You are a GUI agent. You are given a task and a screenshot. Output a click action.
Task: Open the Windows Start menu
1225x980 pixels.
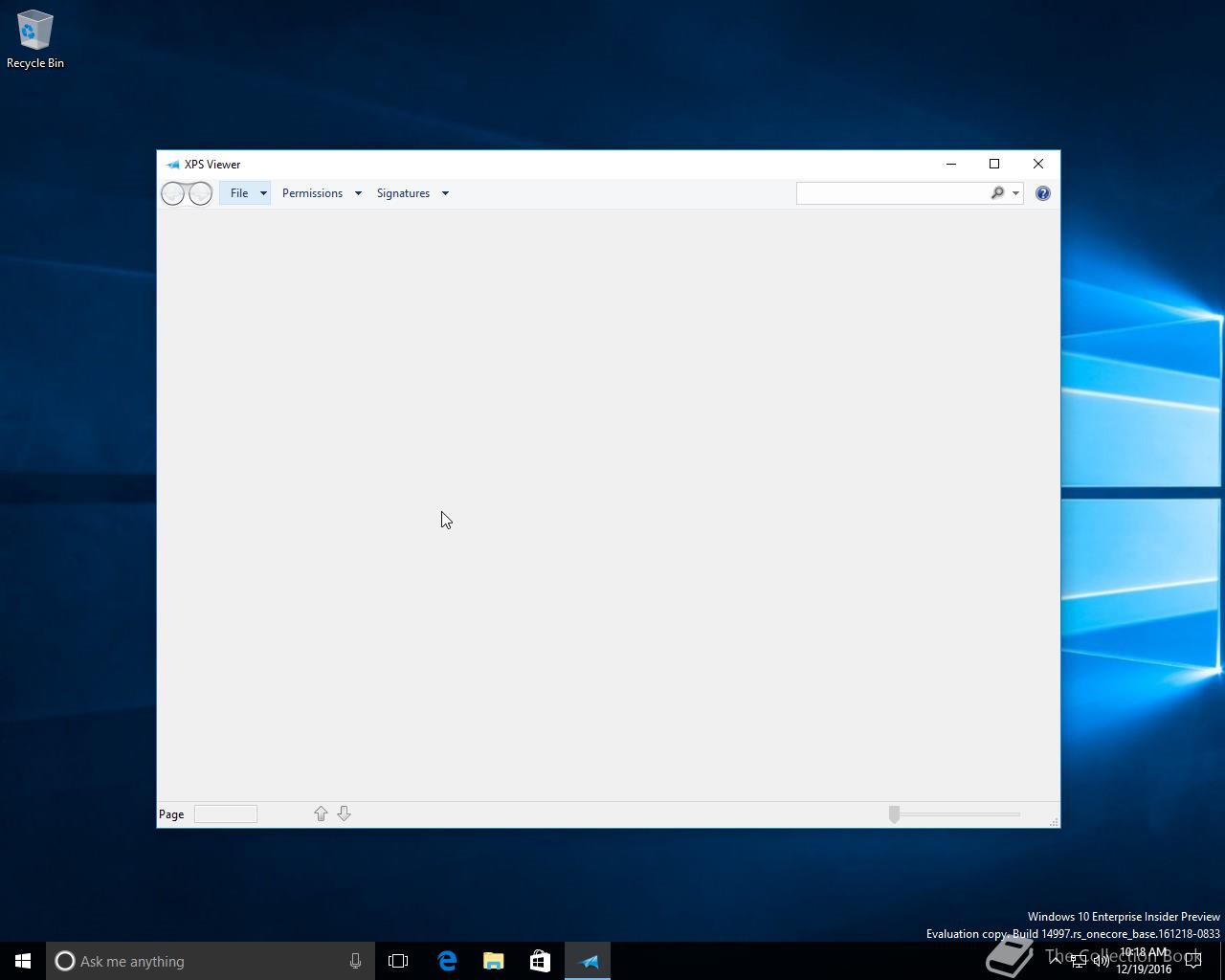tap(23, 961)
